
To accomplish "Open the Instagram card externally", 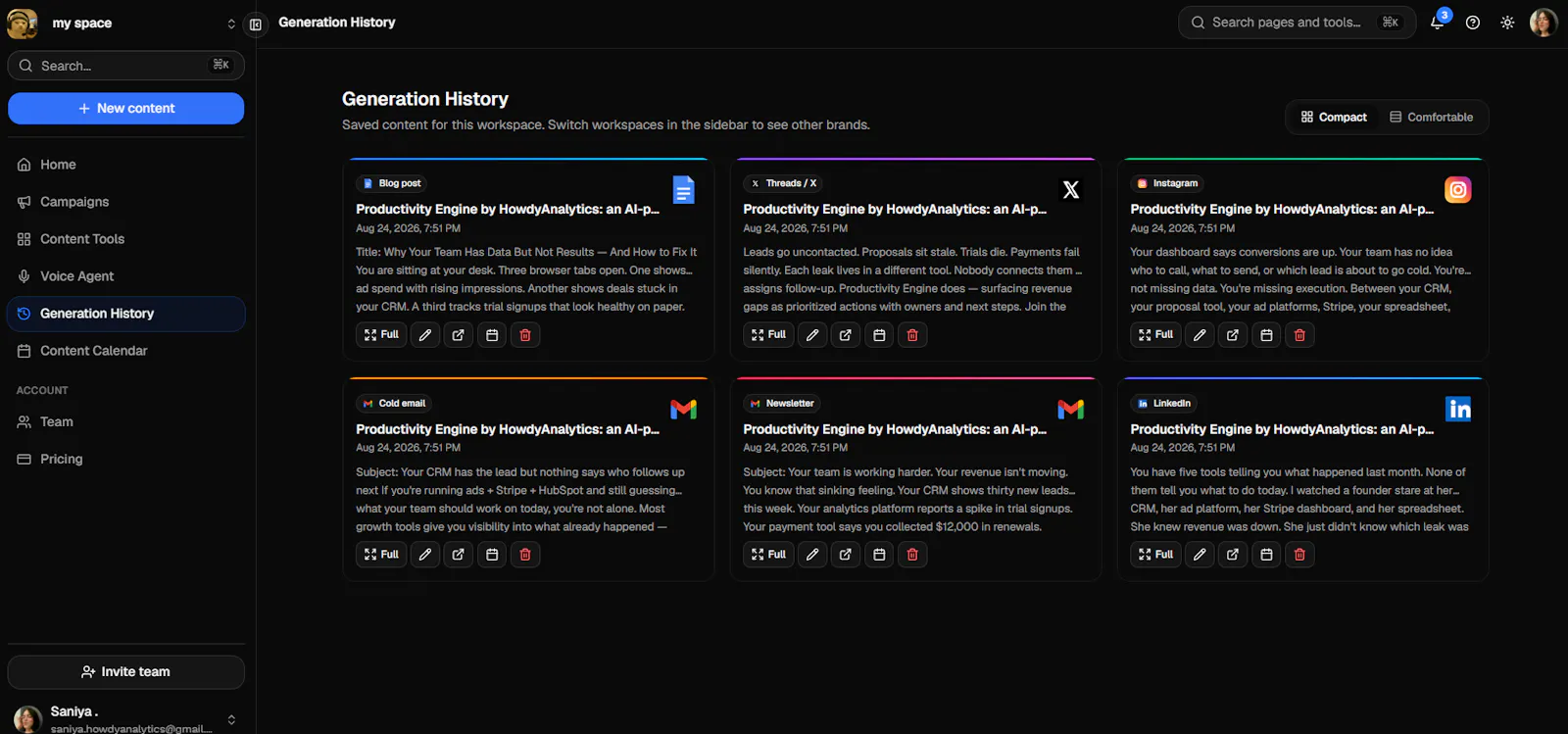I will pyautogui.click(x=1233, y=335).
